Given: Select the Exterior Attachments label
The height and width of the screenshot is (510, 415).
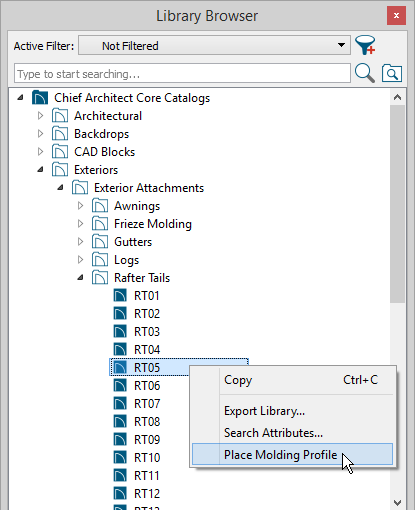Looking at the screenshot, I should (x=149, y=188).
